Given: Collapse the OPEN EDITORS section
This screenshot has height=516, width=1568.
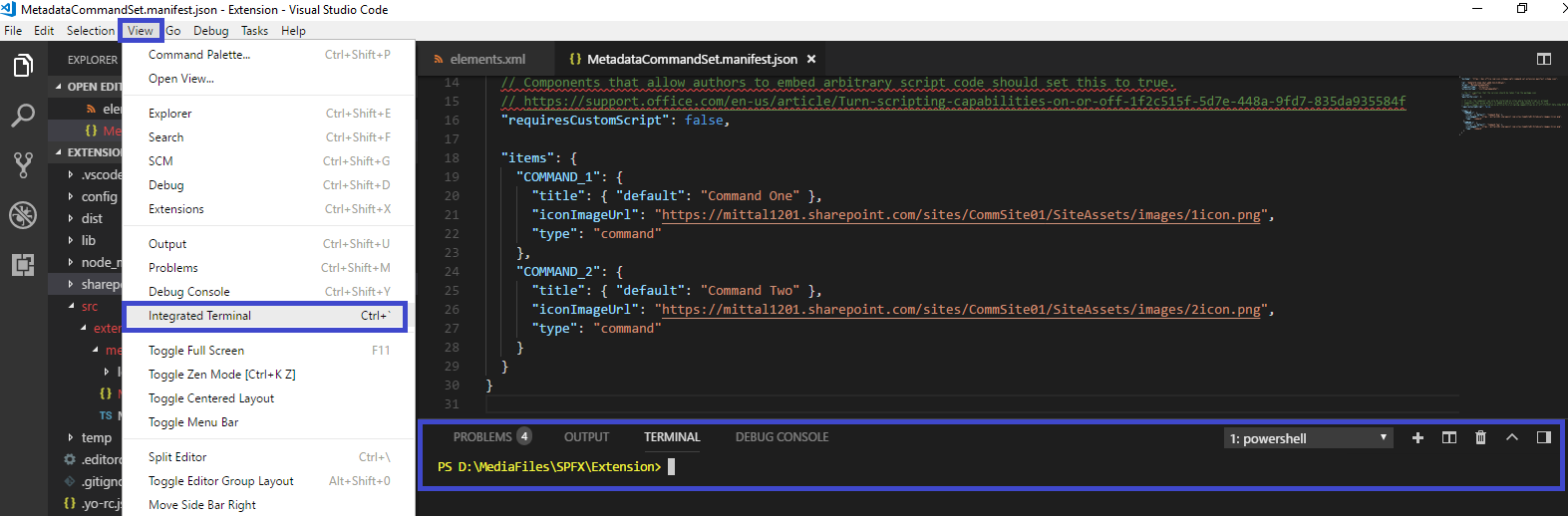Looking at the screenshot, I should point(58,87).
